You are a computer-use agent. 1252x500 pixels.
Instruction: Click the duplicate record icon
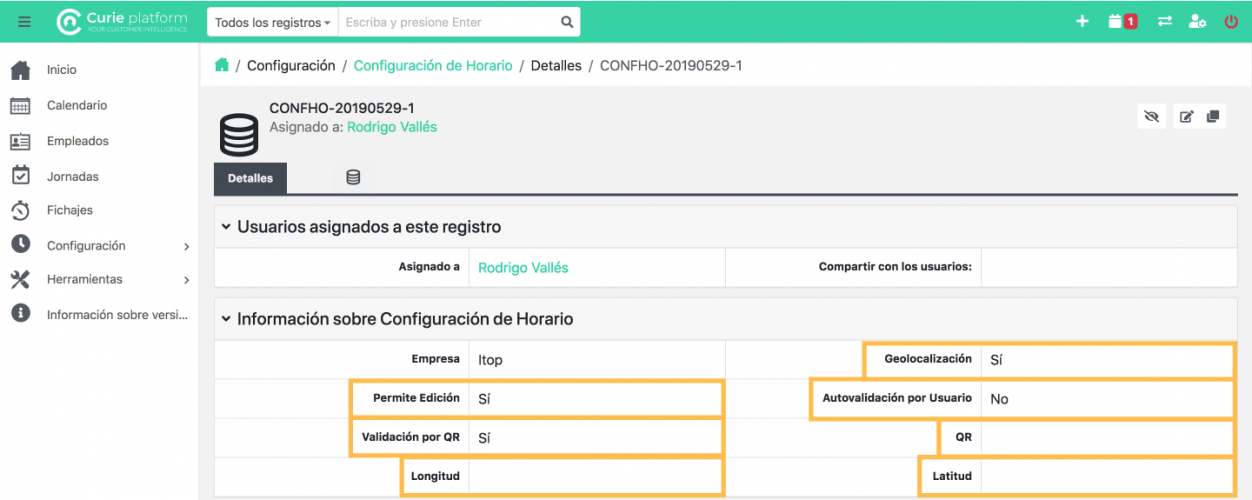[1213, 116]
